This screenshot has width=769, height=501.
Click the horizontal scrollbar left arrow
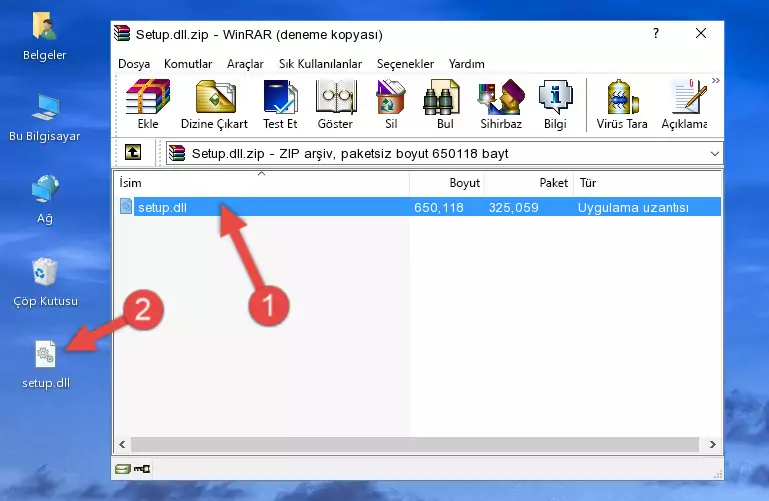click(122, 444)
